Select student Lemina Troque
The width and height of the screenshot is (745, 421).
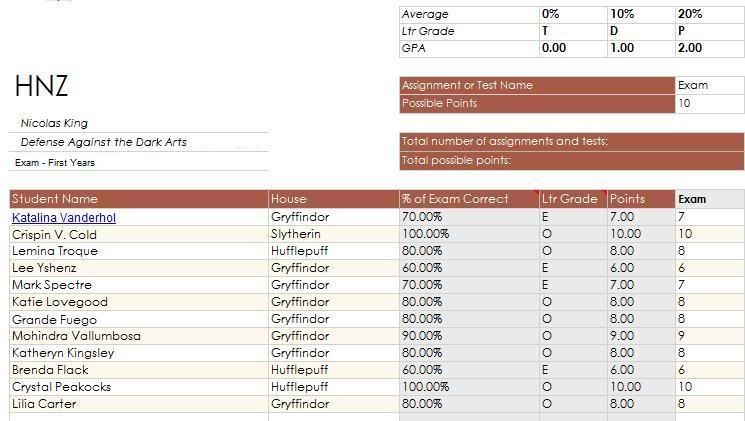(139, 251)
